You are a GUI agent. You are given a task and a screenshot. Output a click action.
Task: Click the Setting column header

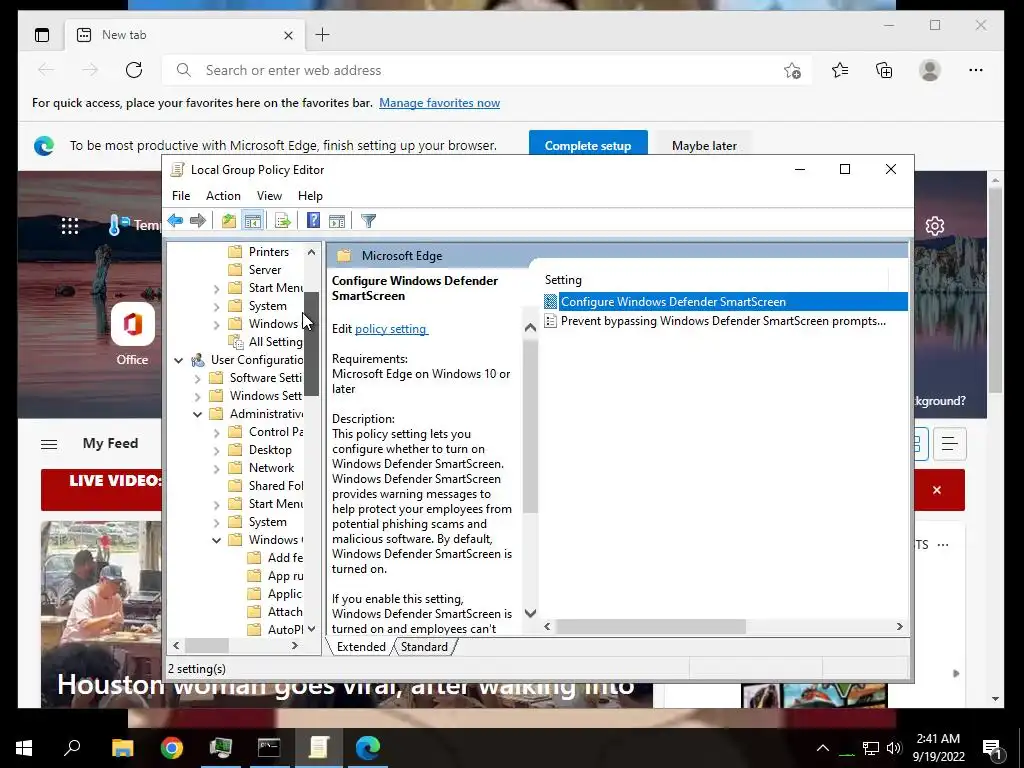pyautogui.click(x=716, y=280)
